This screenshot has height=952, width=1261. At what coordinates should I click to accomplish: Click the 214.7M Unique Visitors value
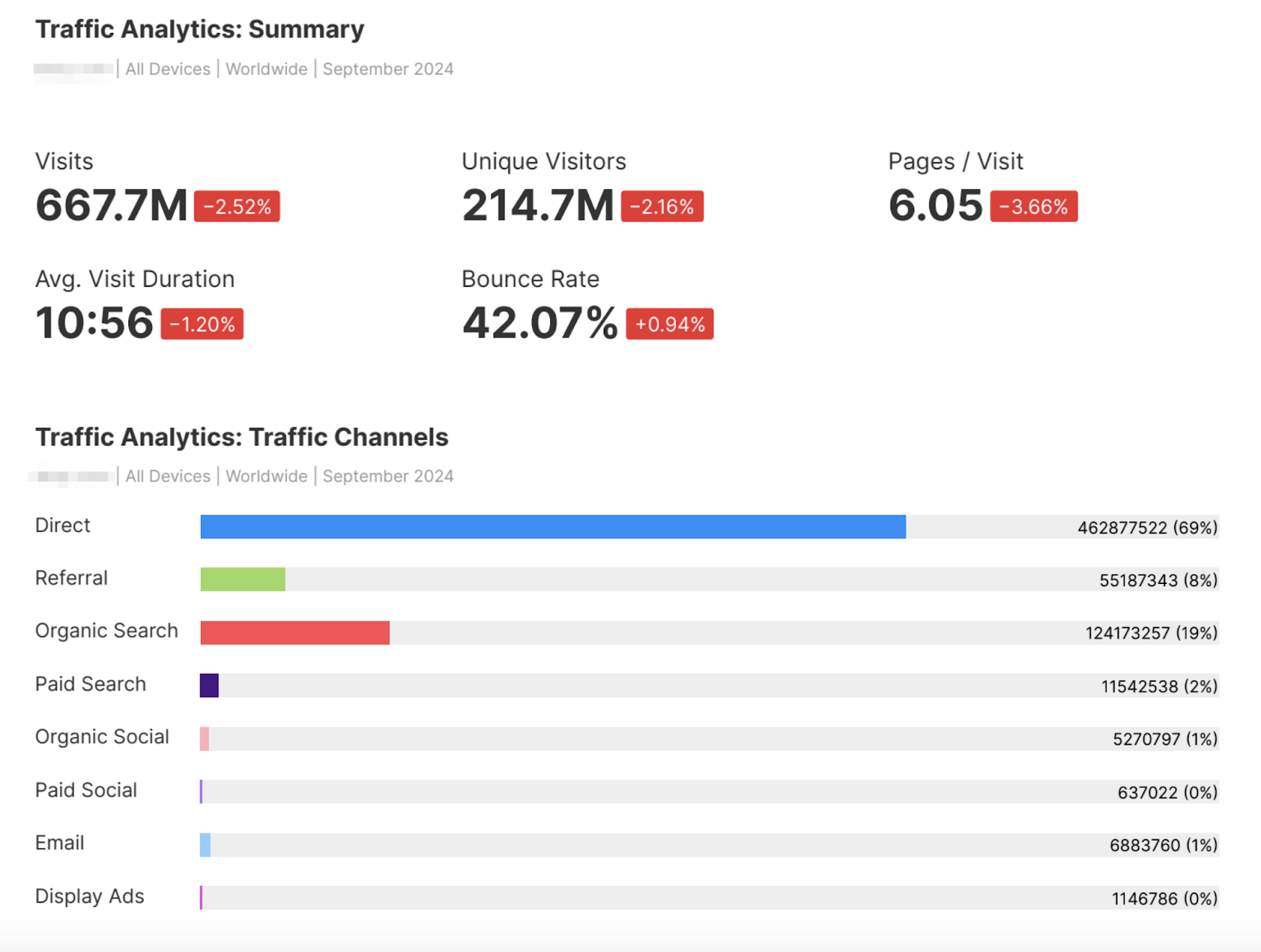pyautogui.click(x=537, y=203)
